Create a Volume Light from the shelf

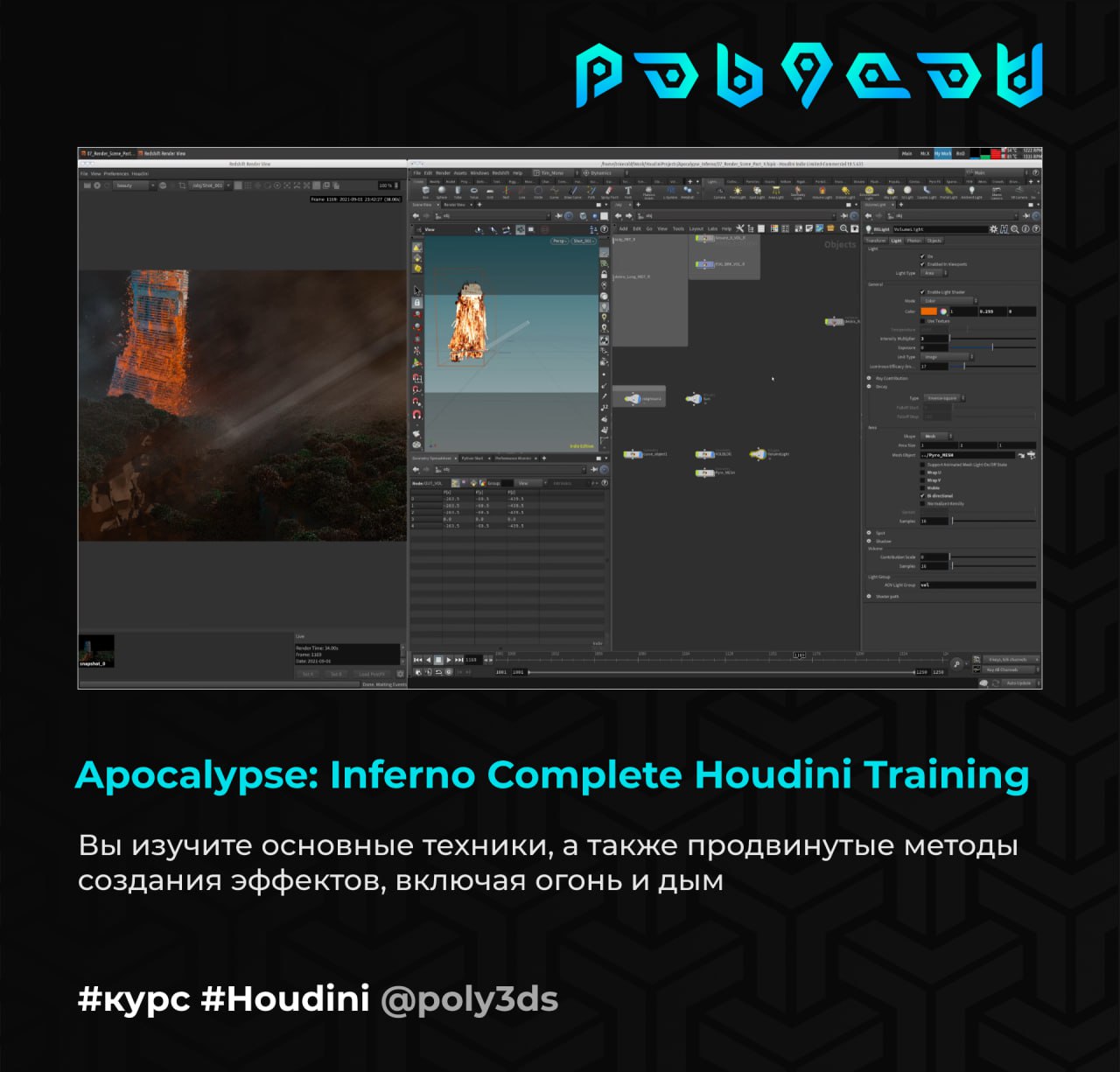tap(822, 193)
